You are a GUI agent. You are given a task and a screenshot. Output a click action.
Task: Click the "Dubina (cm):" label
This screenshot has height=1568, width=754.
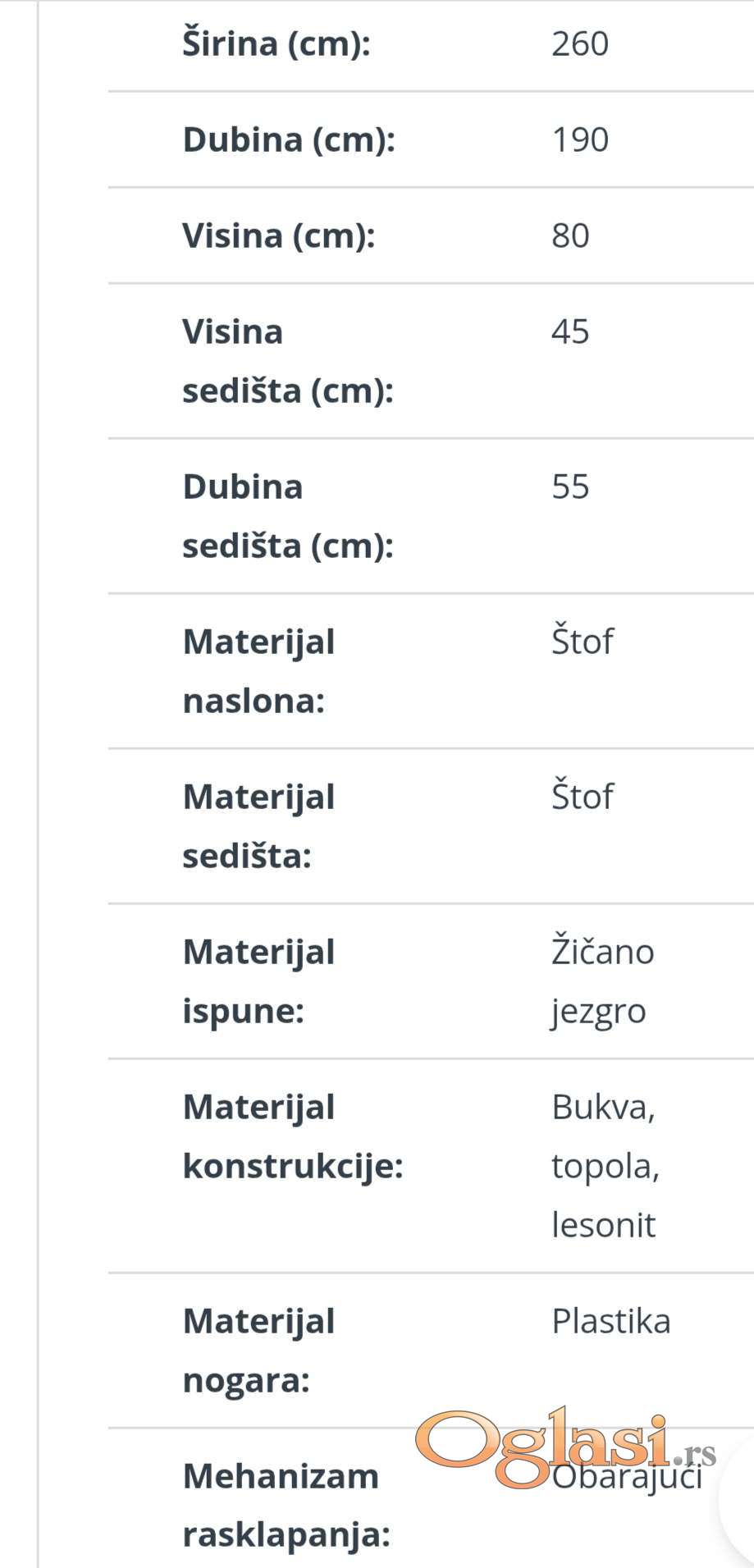289,139
